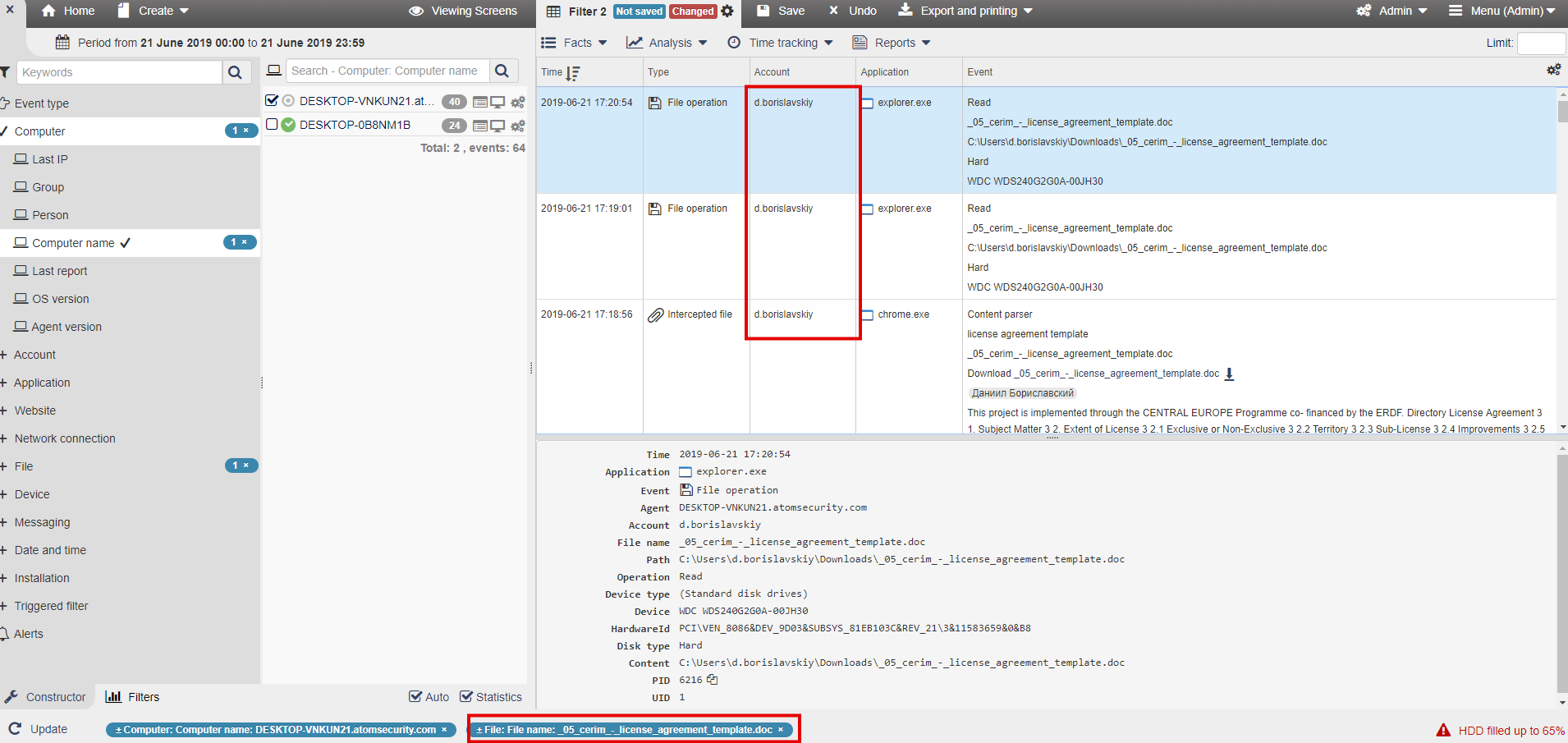The width and height of the screenshot is (1568, 743).
Task: Click the monitor icon for DESKTOP-VNKUN21
Action: point(497,102)
